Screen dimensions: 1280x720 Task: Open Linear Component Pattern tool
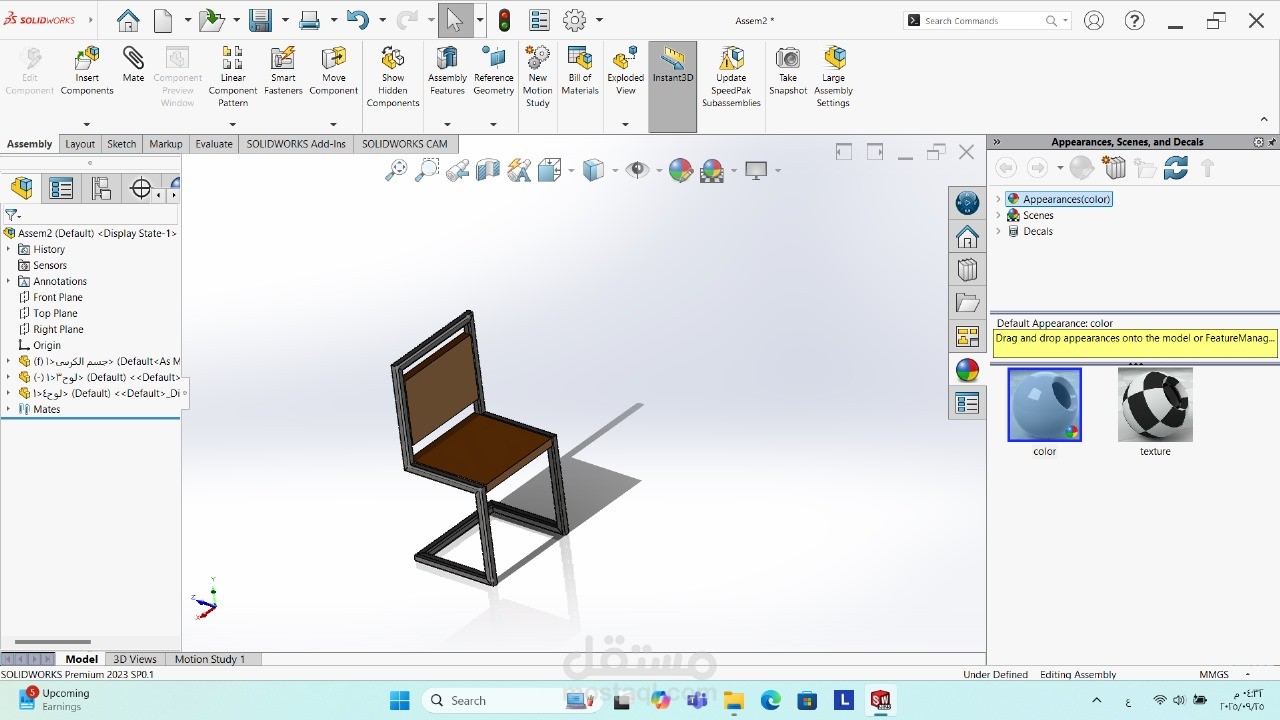(x=233, y=77)
